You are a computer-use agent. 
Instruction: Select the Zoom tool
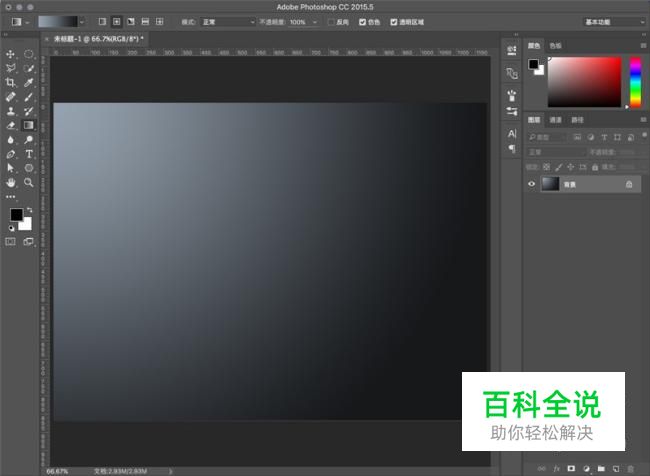pos(29,182)
